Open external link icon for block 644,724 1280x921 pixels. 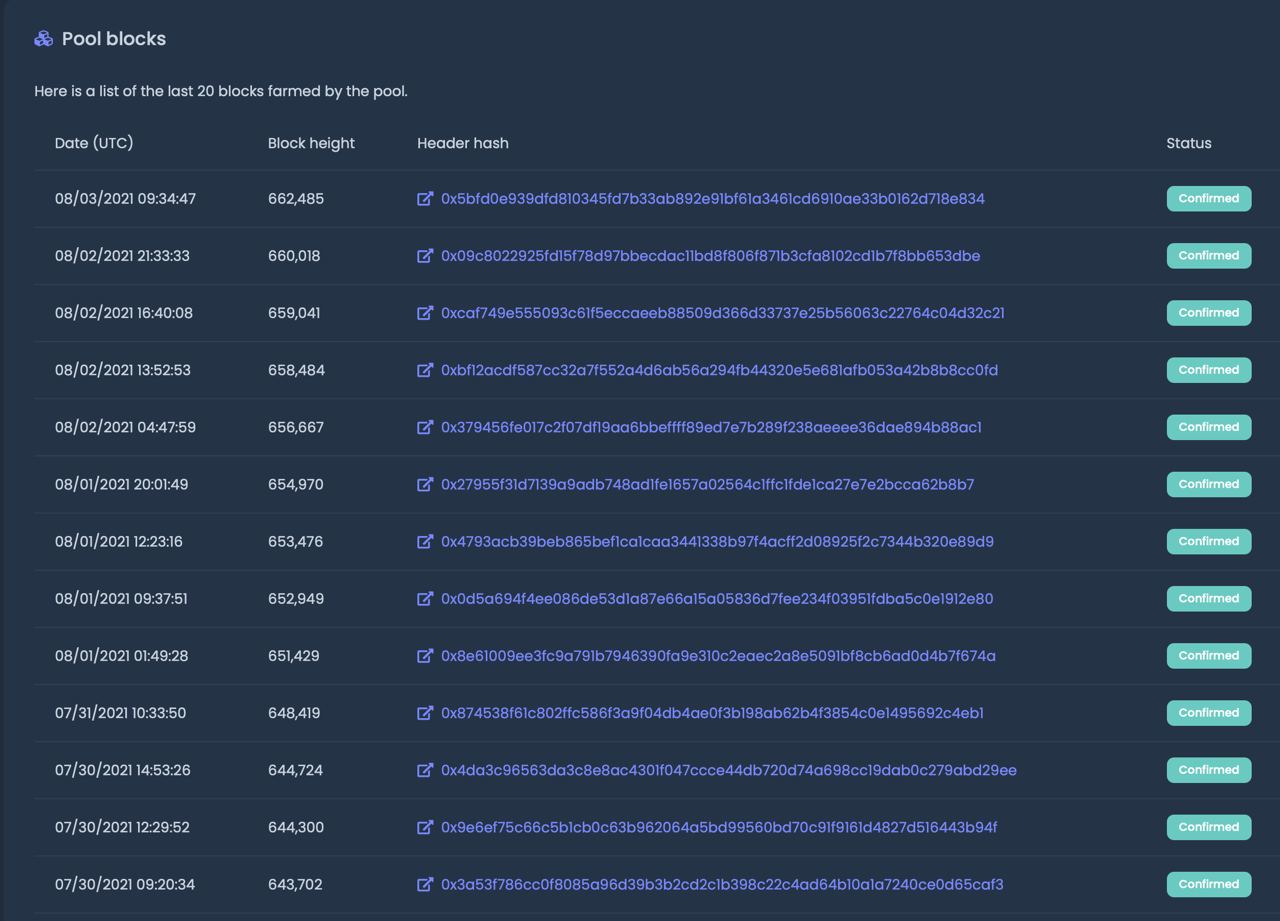[425, 770]
